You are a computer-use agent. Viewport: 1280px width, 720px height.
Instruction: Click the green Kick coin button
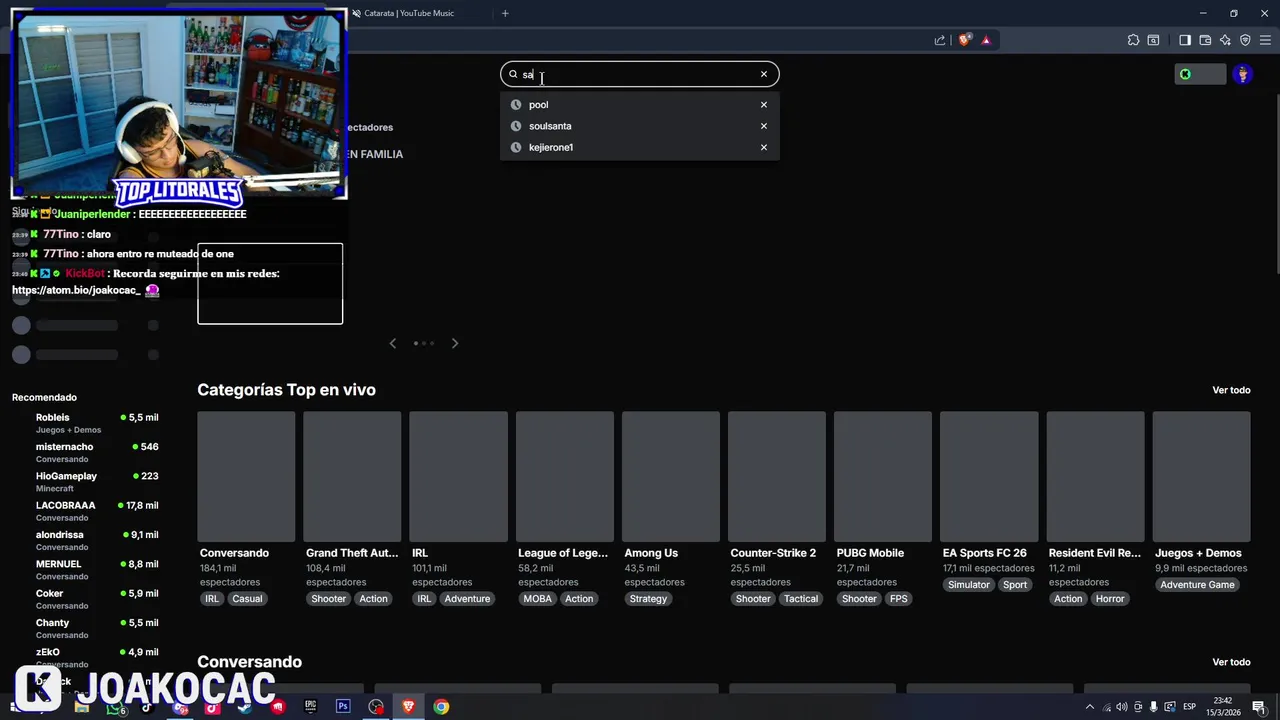click(x=1200, y=74)
